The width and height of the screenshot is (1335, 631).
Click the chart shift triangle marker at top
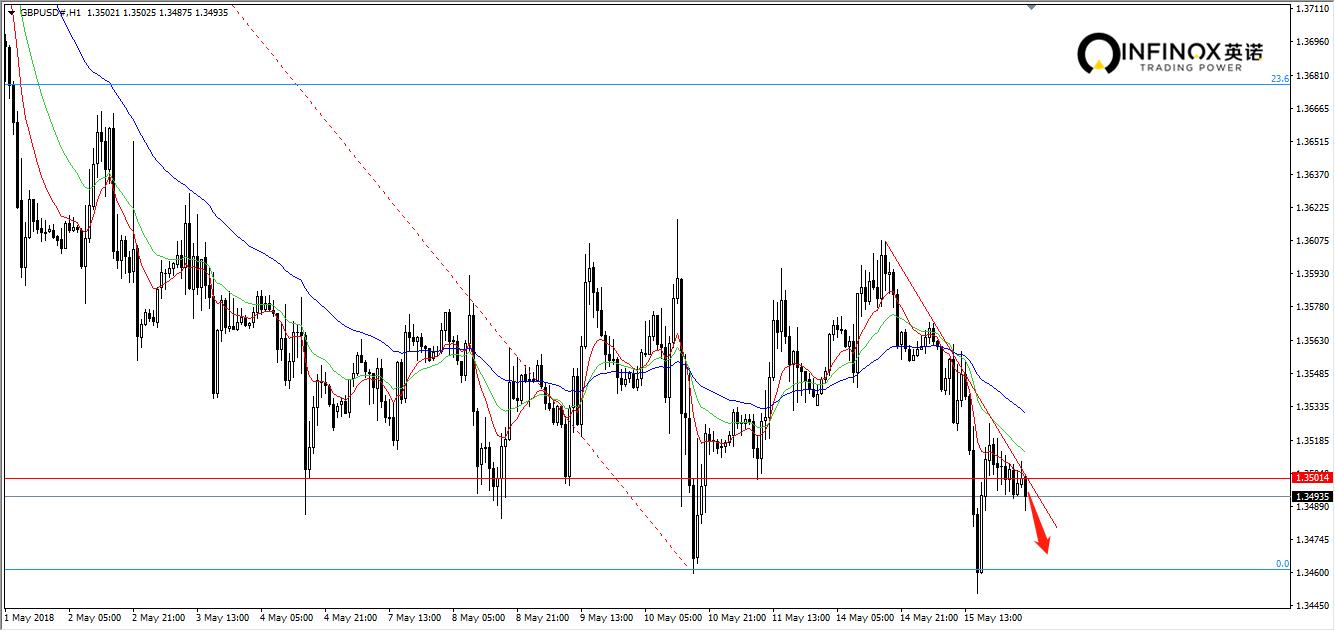click(x=1031, y=7)
